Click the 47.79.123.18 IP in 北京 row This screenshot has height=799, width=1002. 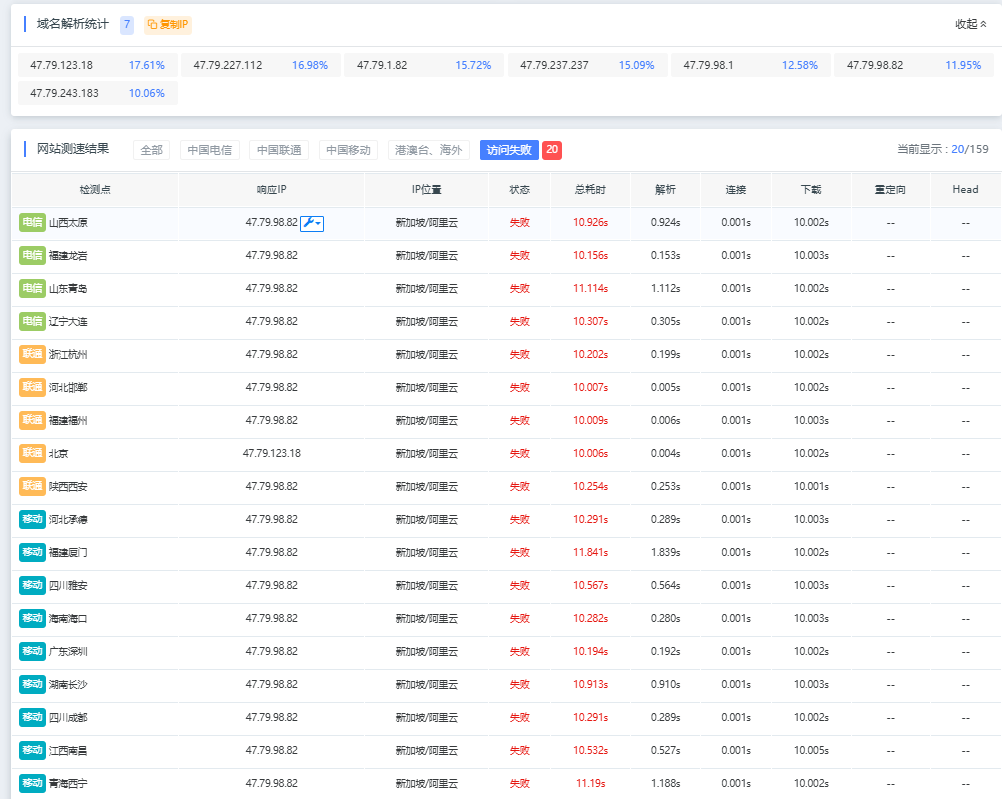[271, 454]
